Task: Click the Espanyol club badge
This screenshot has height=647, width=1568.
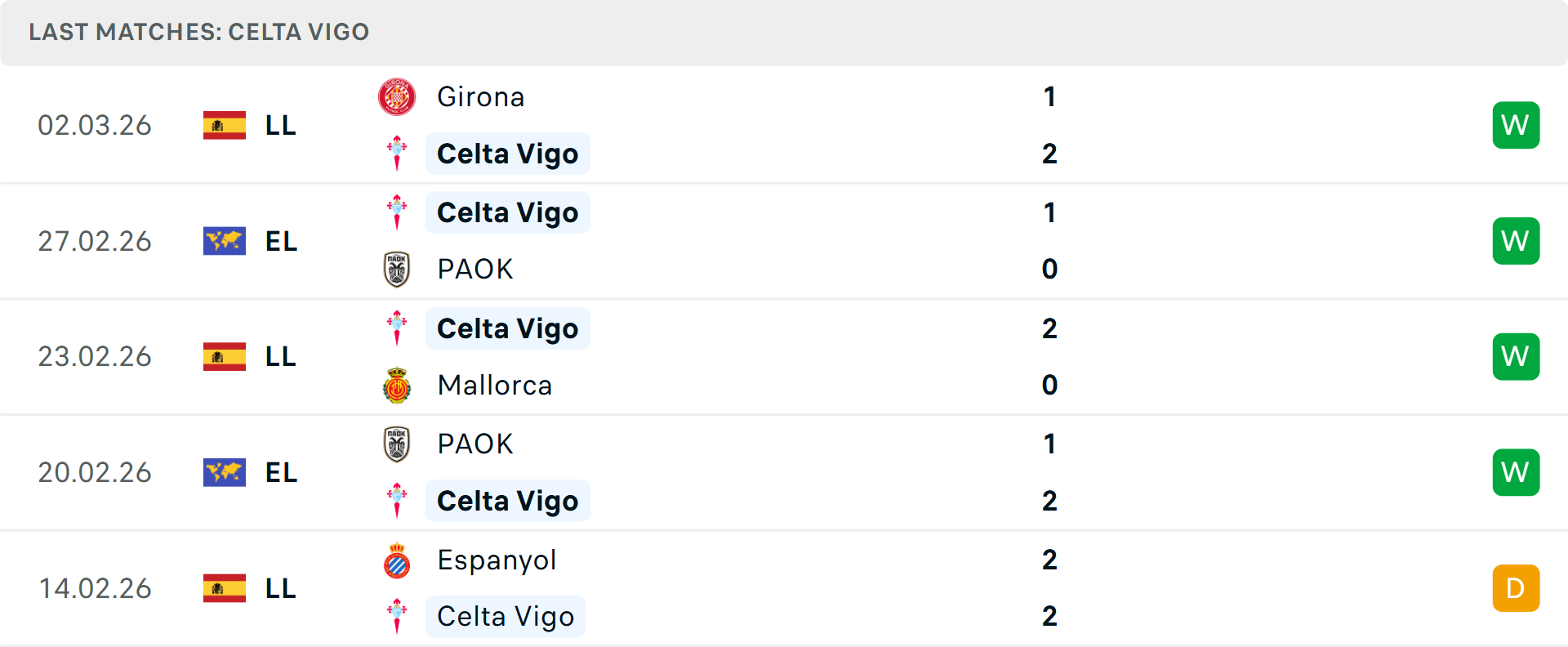Action: (x=397, y=560)
